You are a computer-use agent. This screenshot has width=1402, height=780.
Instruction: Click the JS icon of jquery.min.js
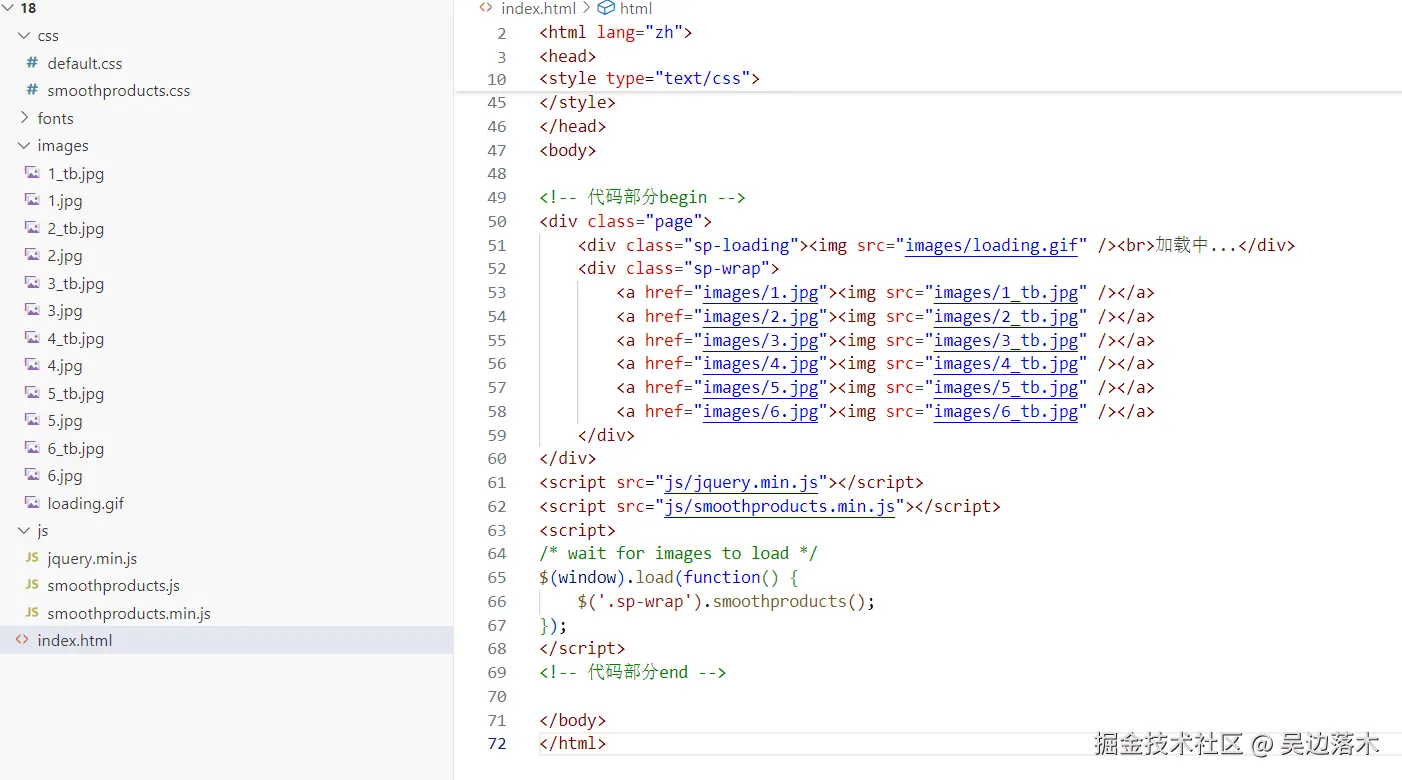[x=32, y=558]
